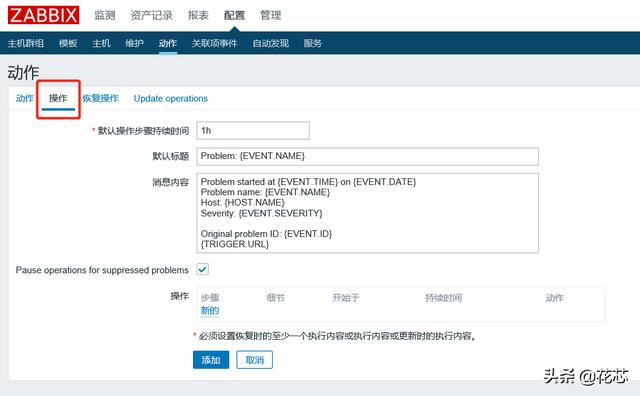Click the 动作 operations table column header
The width and height of the screenshot is (640, 396).
(x=555, y=298)
